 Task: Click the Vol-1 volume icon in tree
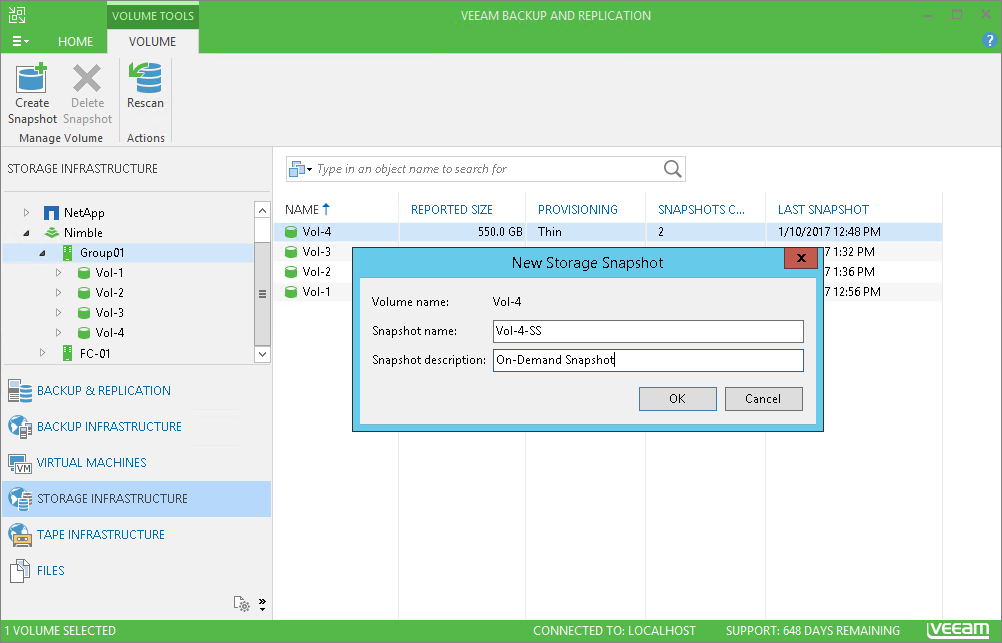click(84, 273)
